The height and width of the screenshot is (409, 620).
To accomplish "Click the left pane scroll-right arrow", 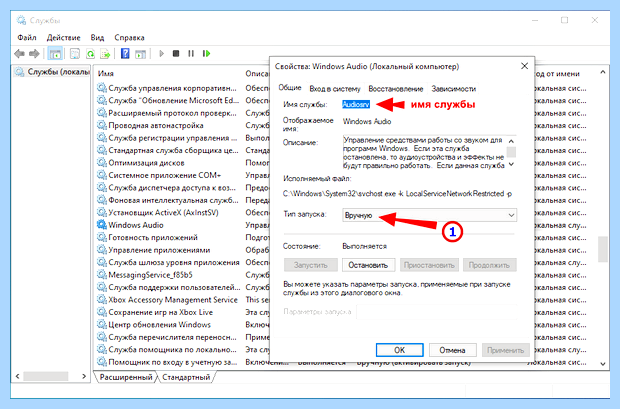I will tap(84, 376).
